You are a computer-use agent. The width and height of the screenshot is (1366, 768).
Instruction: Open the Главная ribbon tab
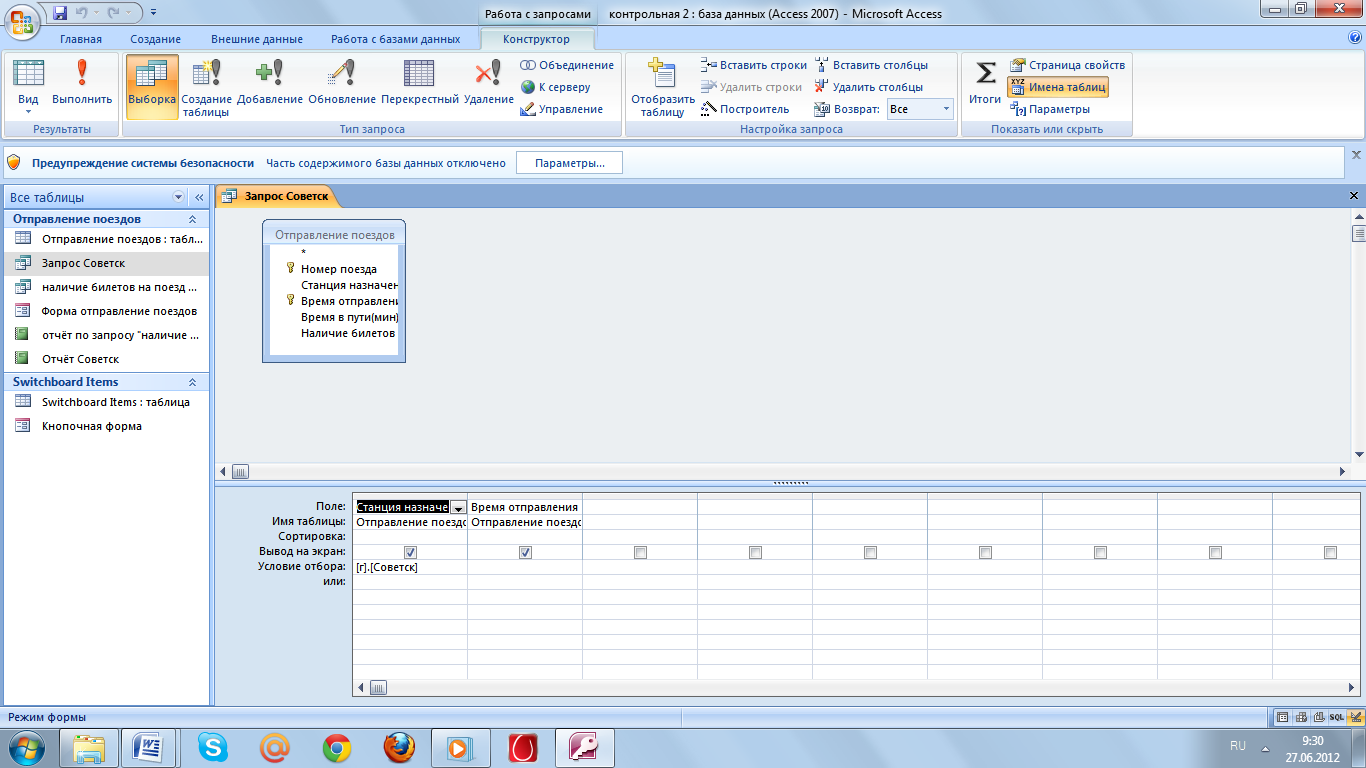81,39
